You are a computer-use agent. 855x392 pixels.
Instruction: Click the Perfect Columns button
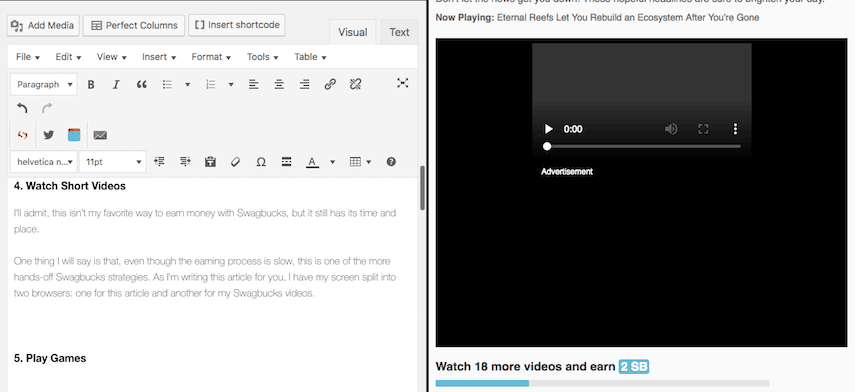click(x=134, y=26)
